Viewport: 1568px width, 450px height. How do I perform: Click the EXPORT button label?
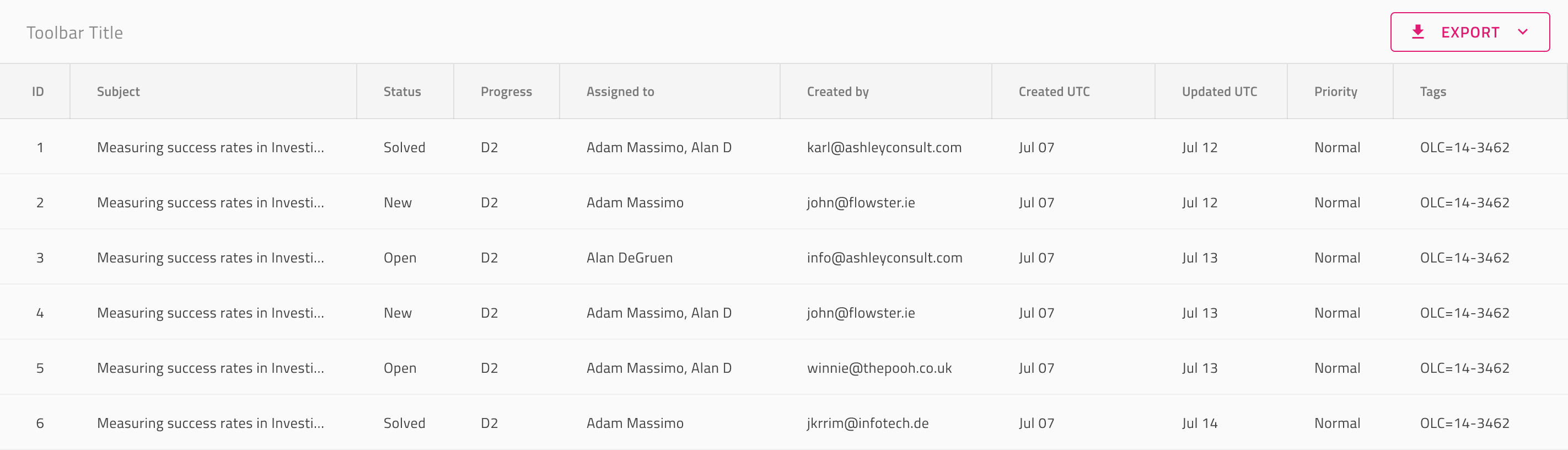click(1470, 33)
